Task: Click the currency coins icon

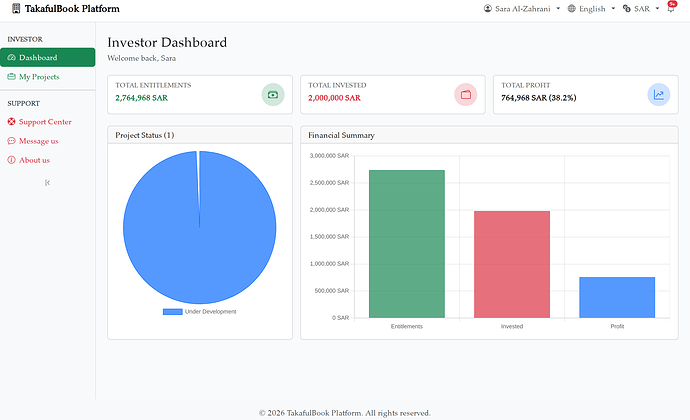Action: (x=627, y=8)
